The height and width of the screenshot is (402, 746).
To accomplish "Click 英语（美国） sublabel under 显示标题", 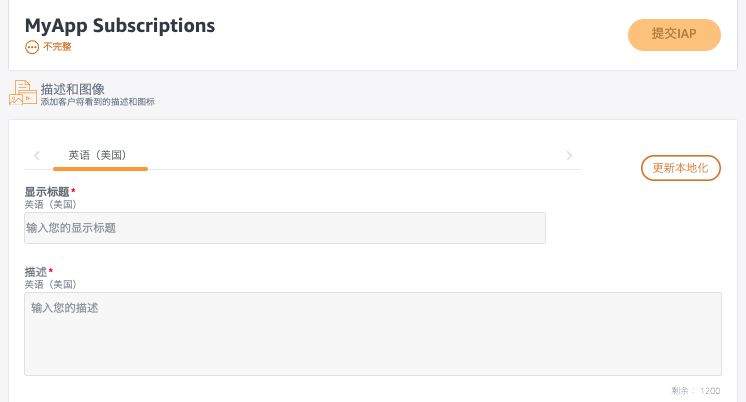I will (x=50, y=204).
